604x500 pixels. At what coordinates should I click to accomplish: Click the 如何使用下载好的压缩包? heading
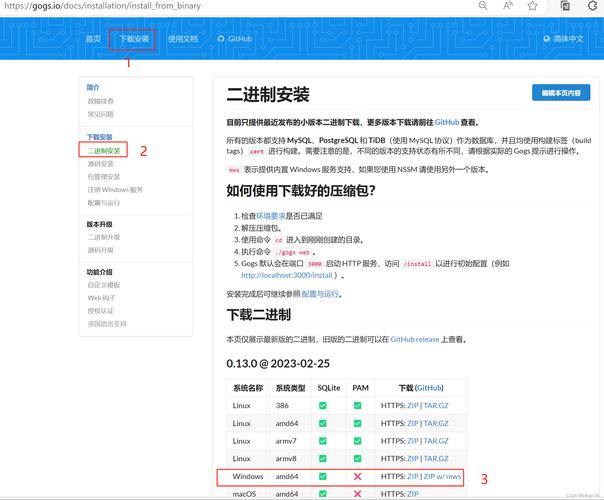(x=301, y=191)
